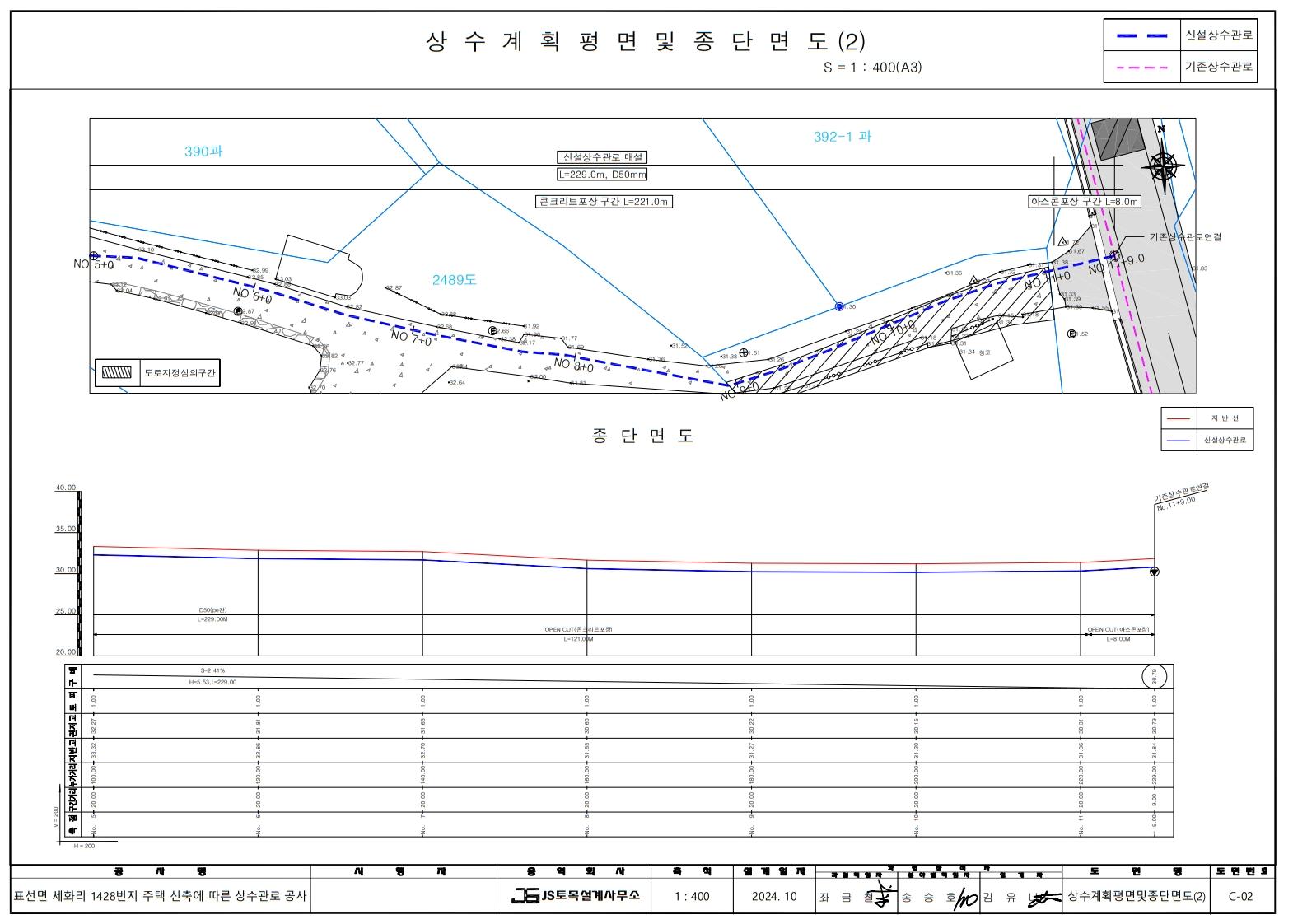Viewport: 1307px width, 924px height.
Task: Click the scale note S = 1 : 400(A3)
Action: click(x=873, y=68)
